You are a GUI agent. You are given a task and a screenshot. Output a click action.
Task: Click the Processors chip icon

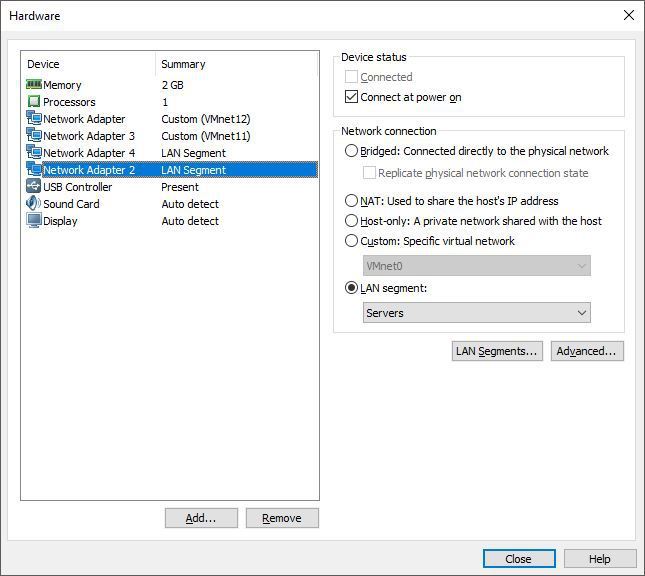coord(34,101)
